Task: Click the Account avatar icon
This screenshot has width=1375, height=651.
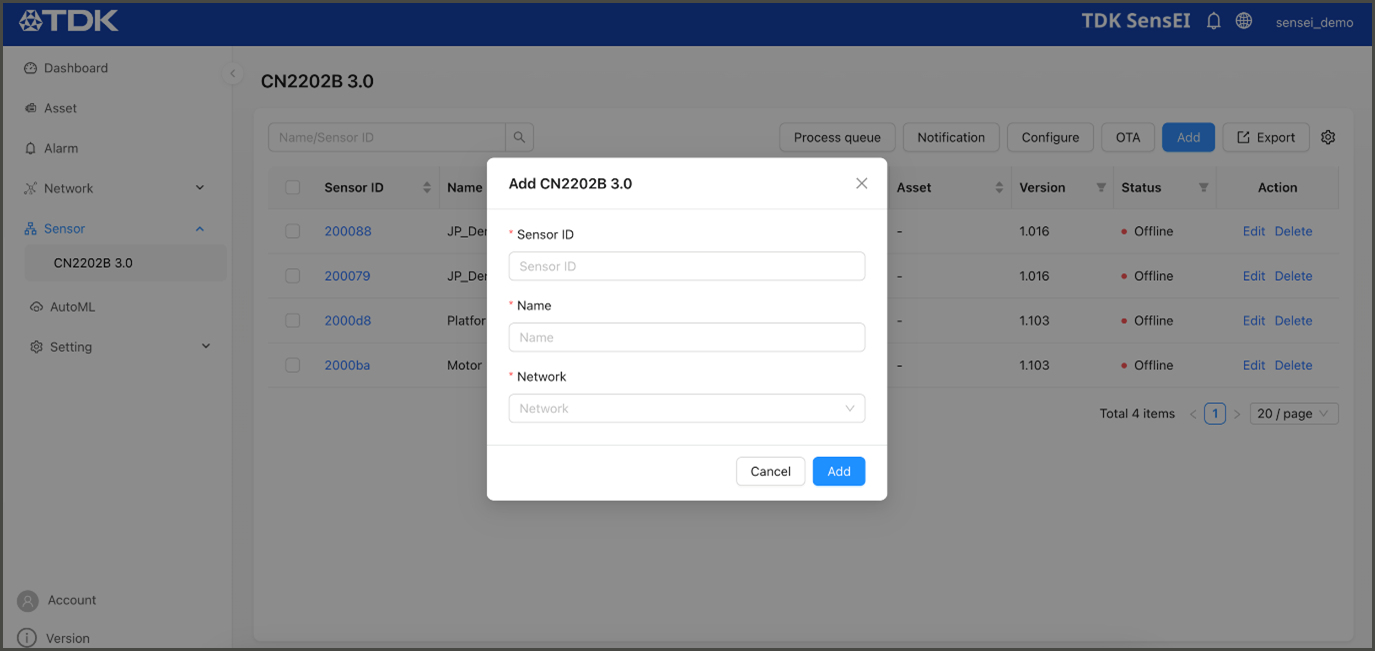Action: click(x=27, y=601)
